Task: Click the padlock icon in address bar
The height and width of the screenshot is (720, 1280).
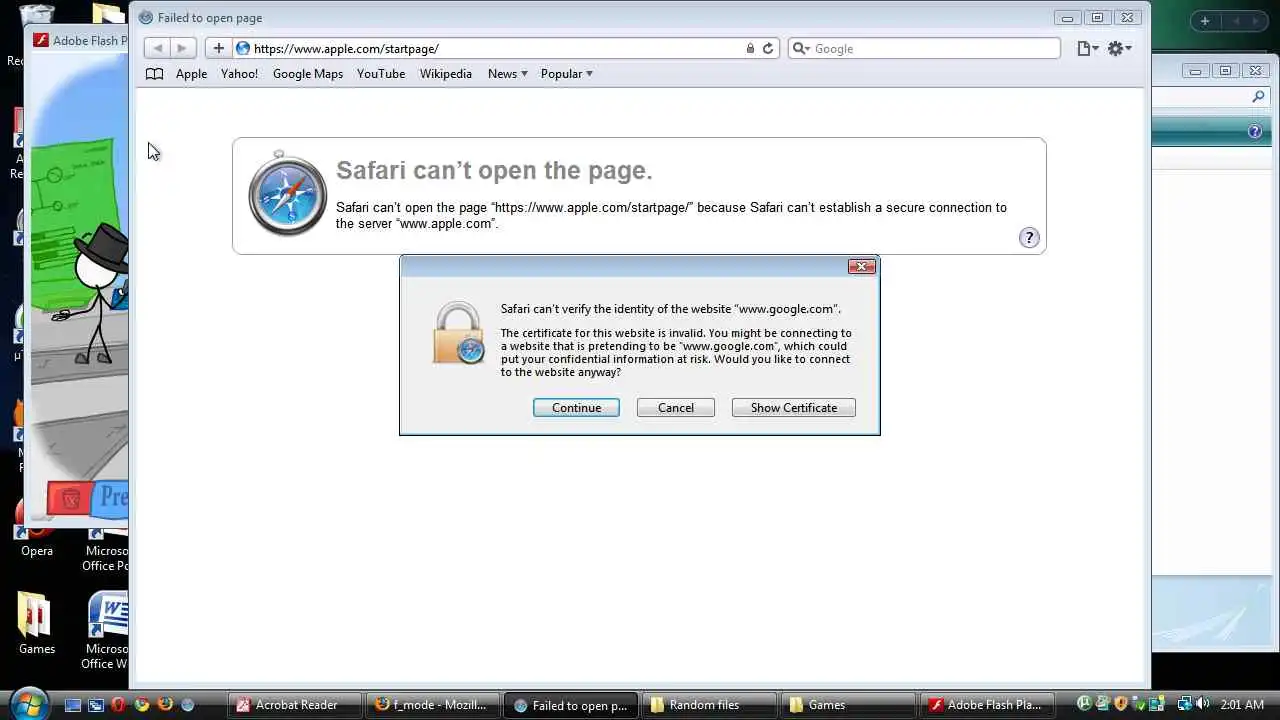Action: tap(750, 48)
